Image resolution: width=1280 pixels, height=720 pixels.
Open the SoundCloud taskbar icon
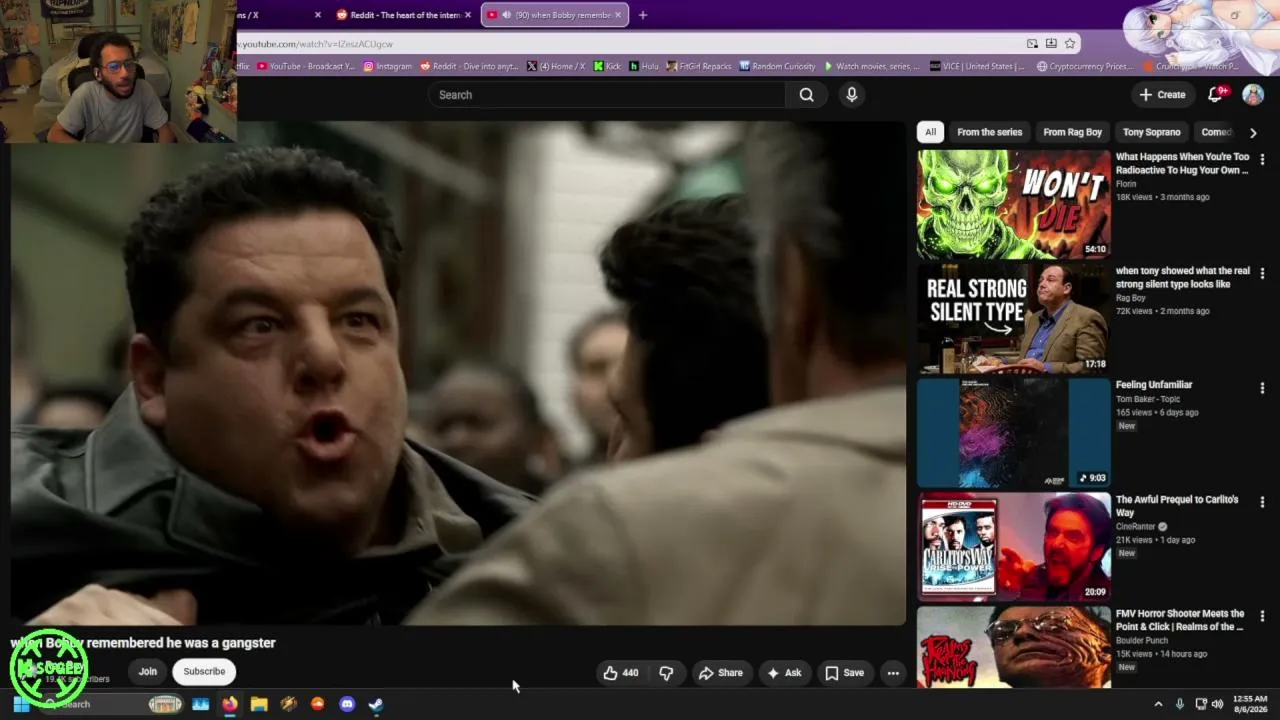[x=318, y=704]
